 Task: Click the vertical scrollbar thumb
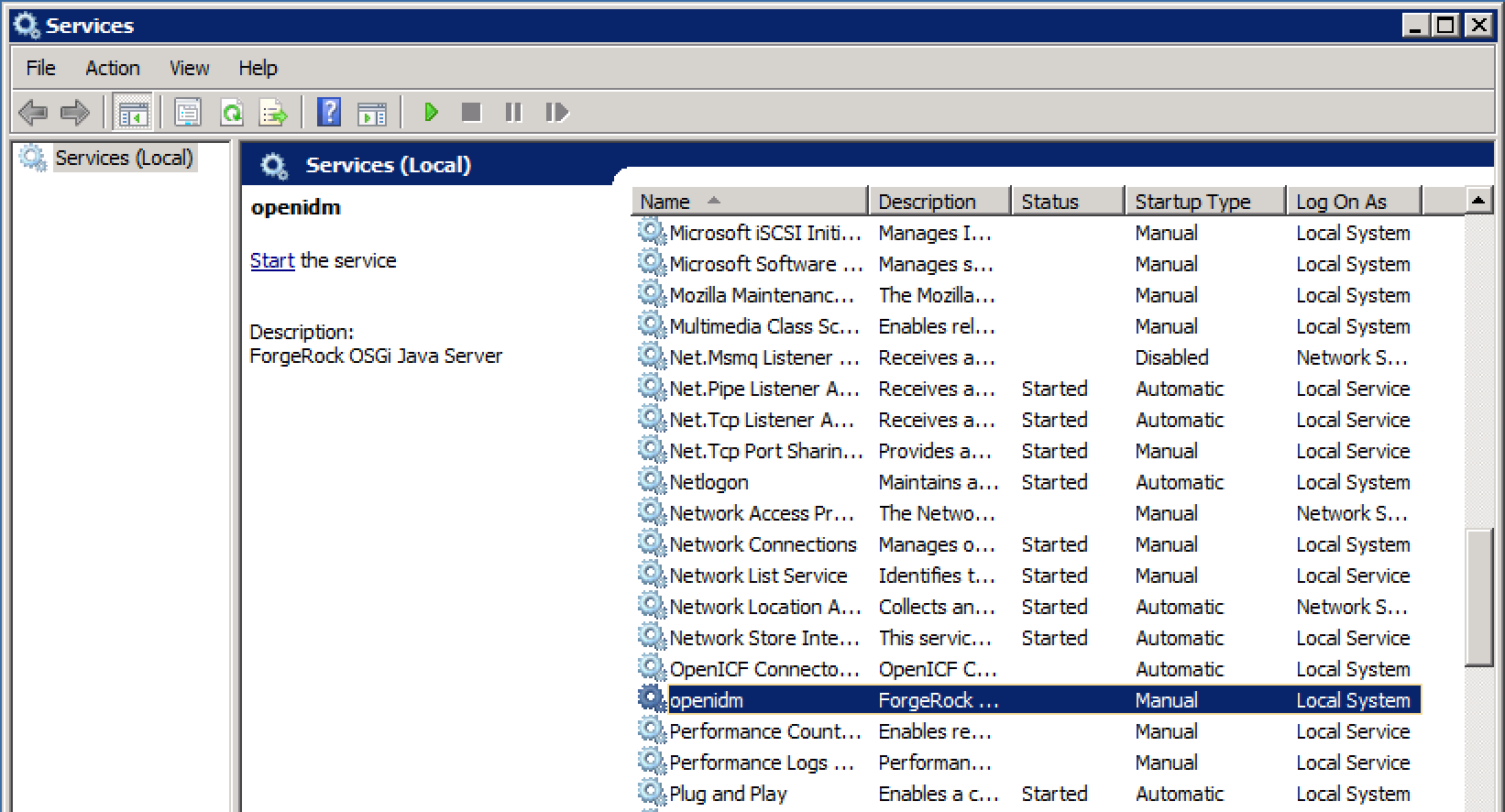pyautogui.click(x=1478, y=598)
